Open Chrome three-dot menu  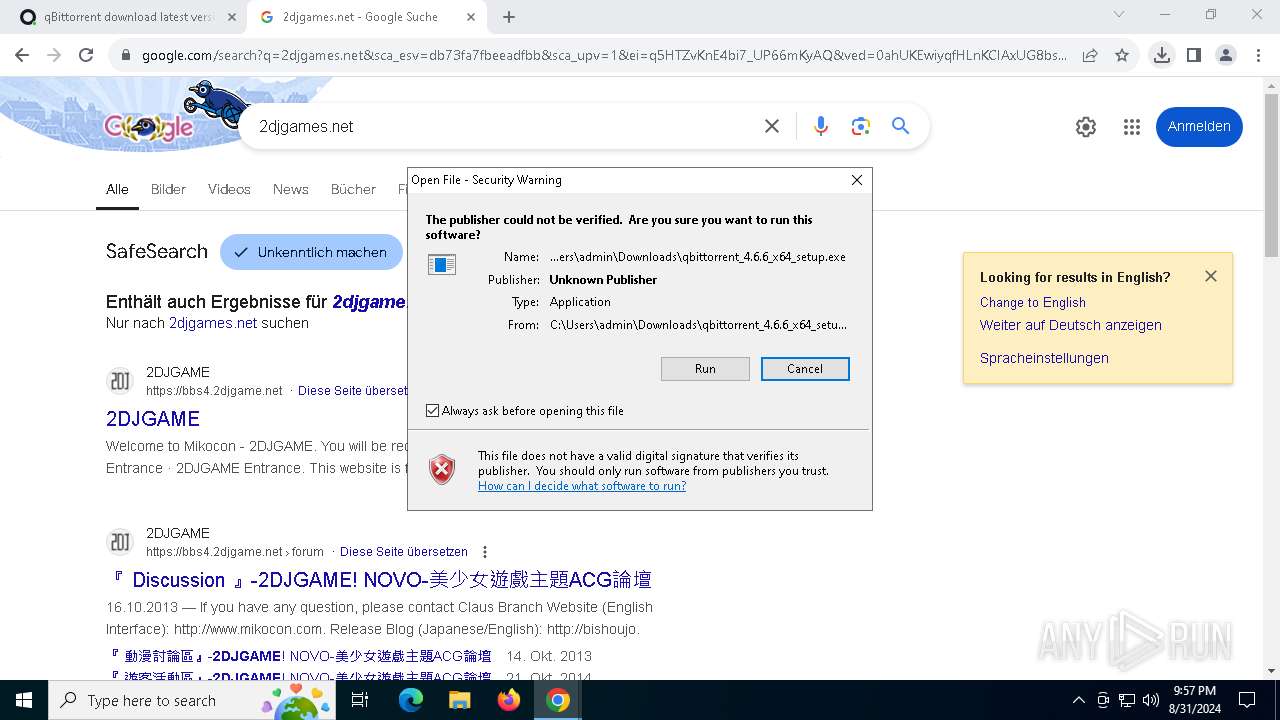point(1258,56)
